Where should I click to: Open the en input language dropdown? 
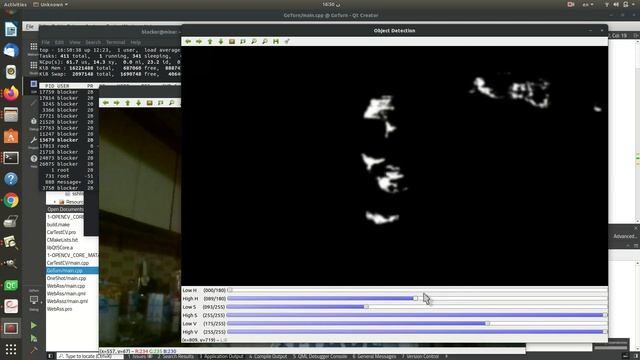[588, 4]
